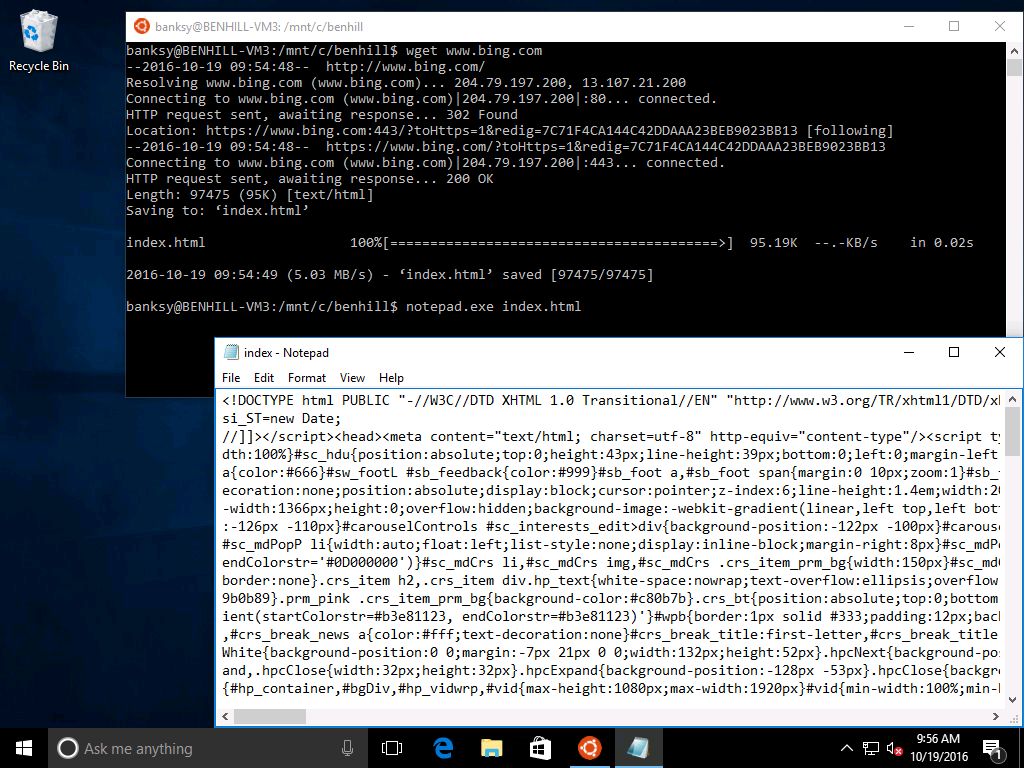The height and width of the screenshot is (768, 1025).
Task: Maximize the Notepad window
Action: point(954,352)
